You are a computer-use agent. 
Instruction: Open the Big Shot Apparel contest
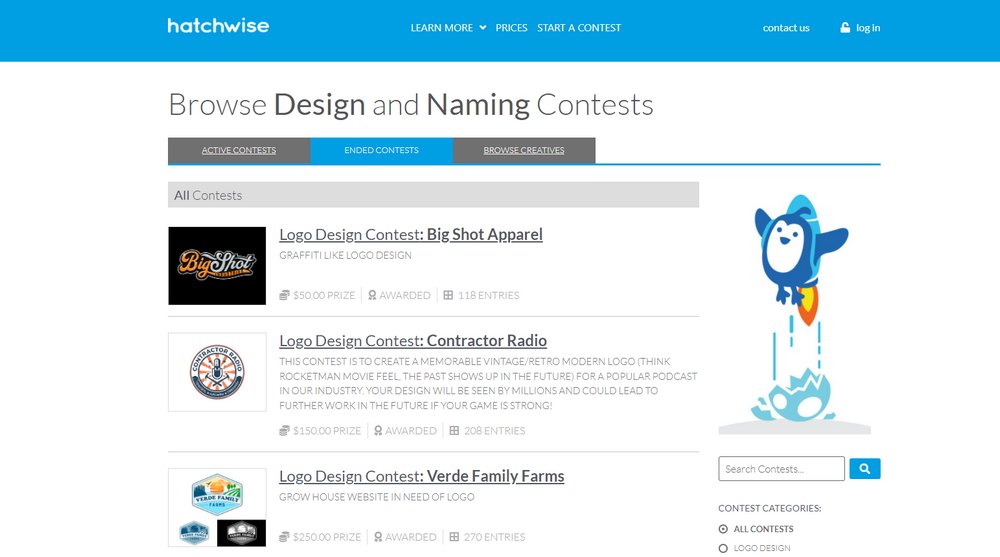[x=411, y=235]
